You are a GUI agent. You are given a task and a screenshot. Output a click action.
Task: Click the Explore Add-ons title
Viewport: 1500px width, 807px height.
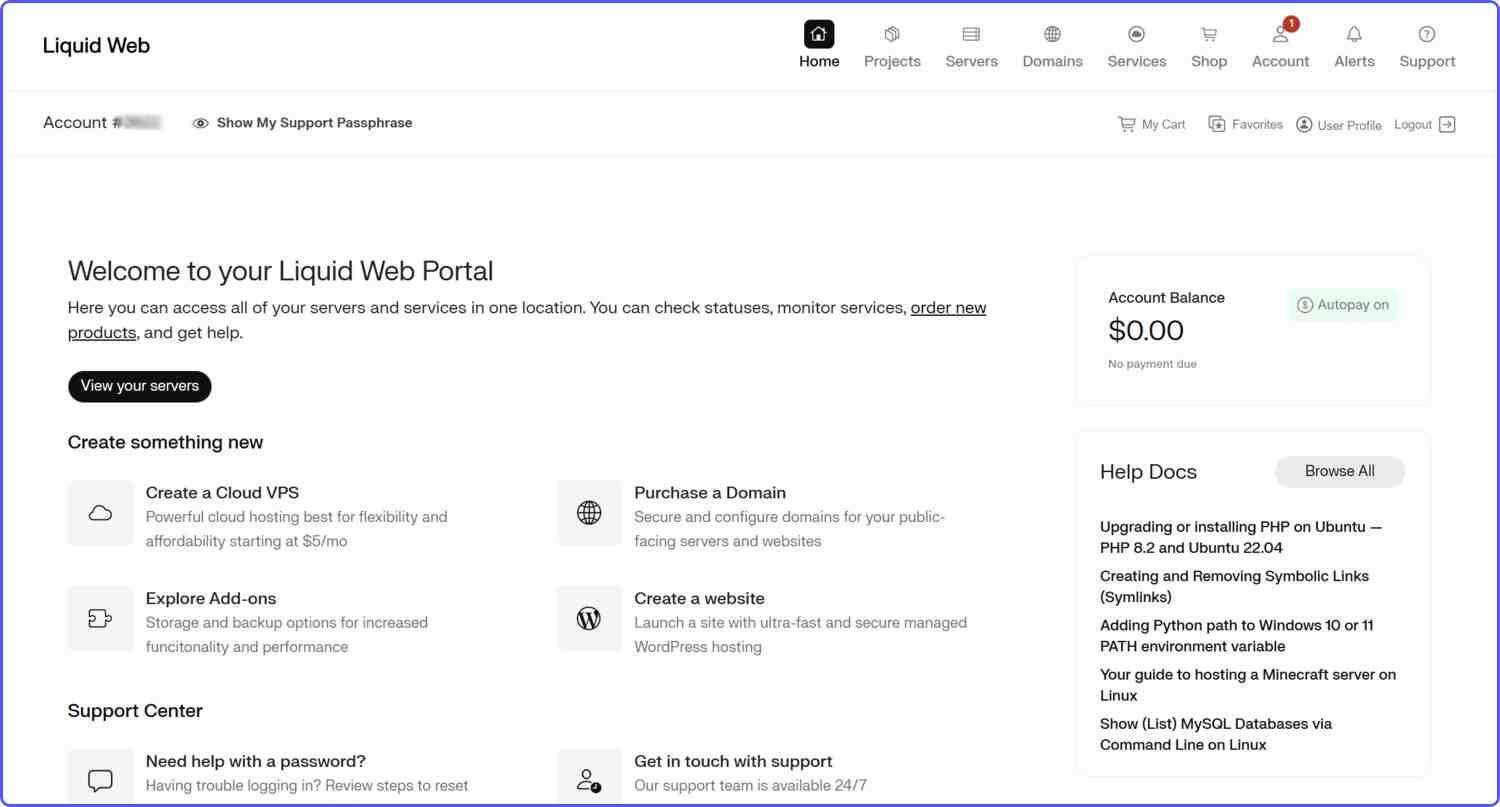(211, 598)
